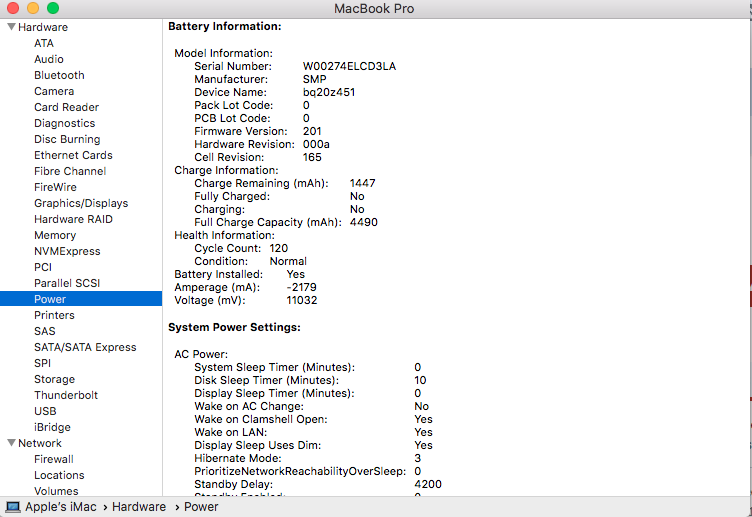Select NVMExpress in the sidebar
This screenshot has height=517, width=752.
click(67, 251)
